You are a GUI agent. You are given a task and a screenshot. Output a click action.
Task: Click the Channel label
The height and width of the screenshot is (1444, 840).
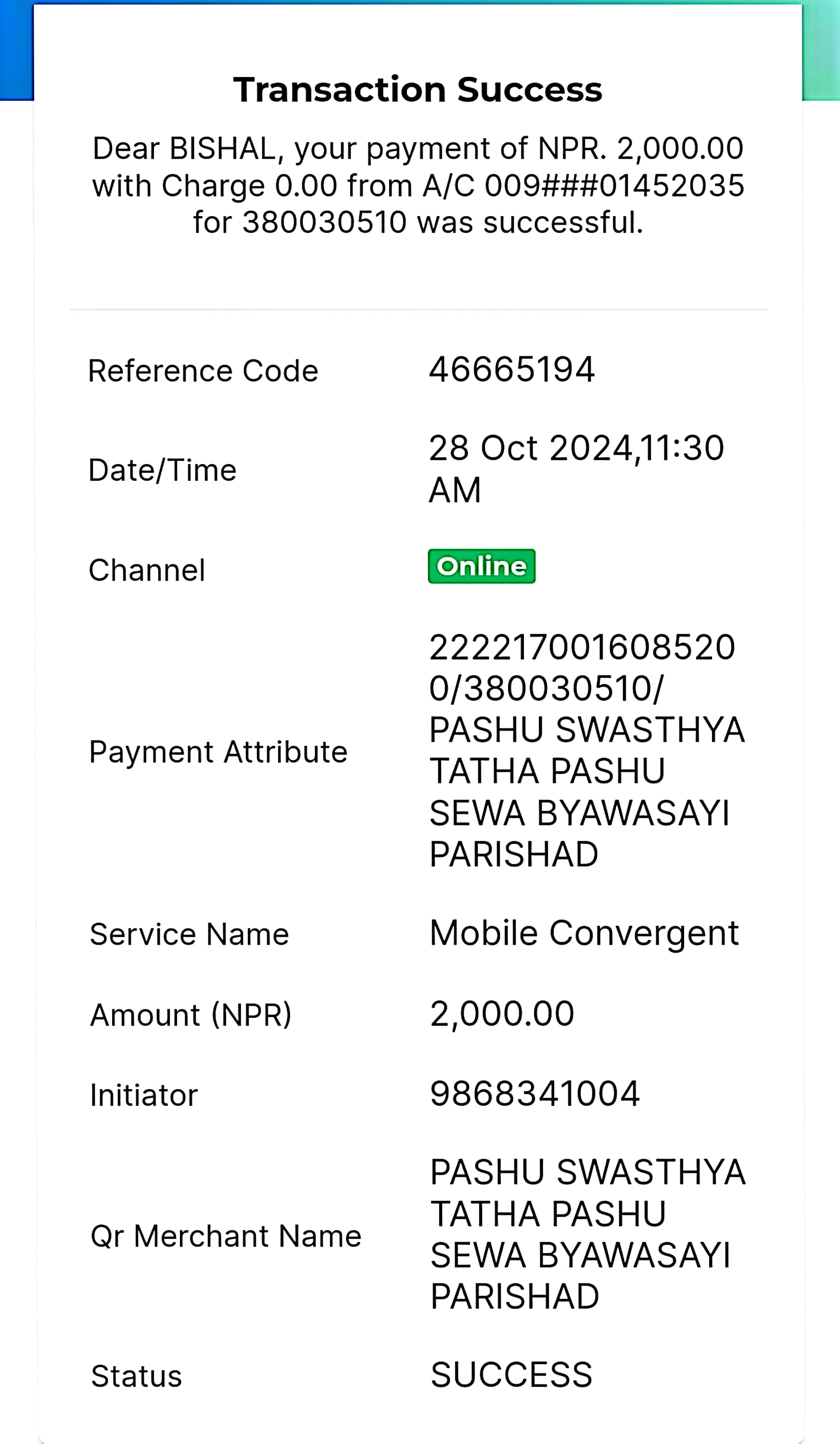[147, 571]
